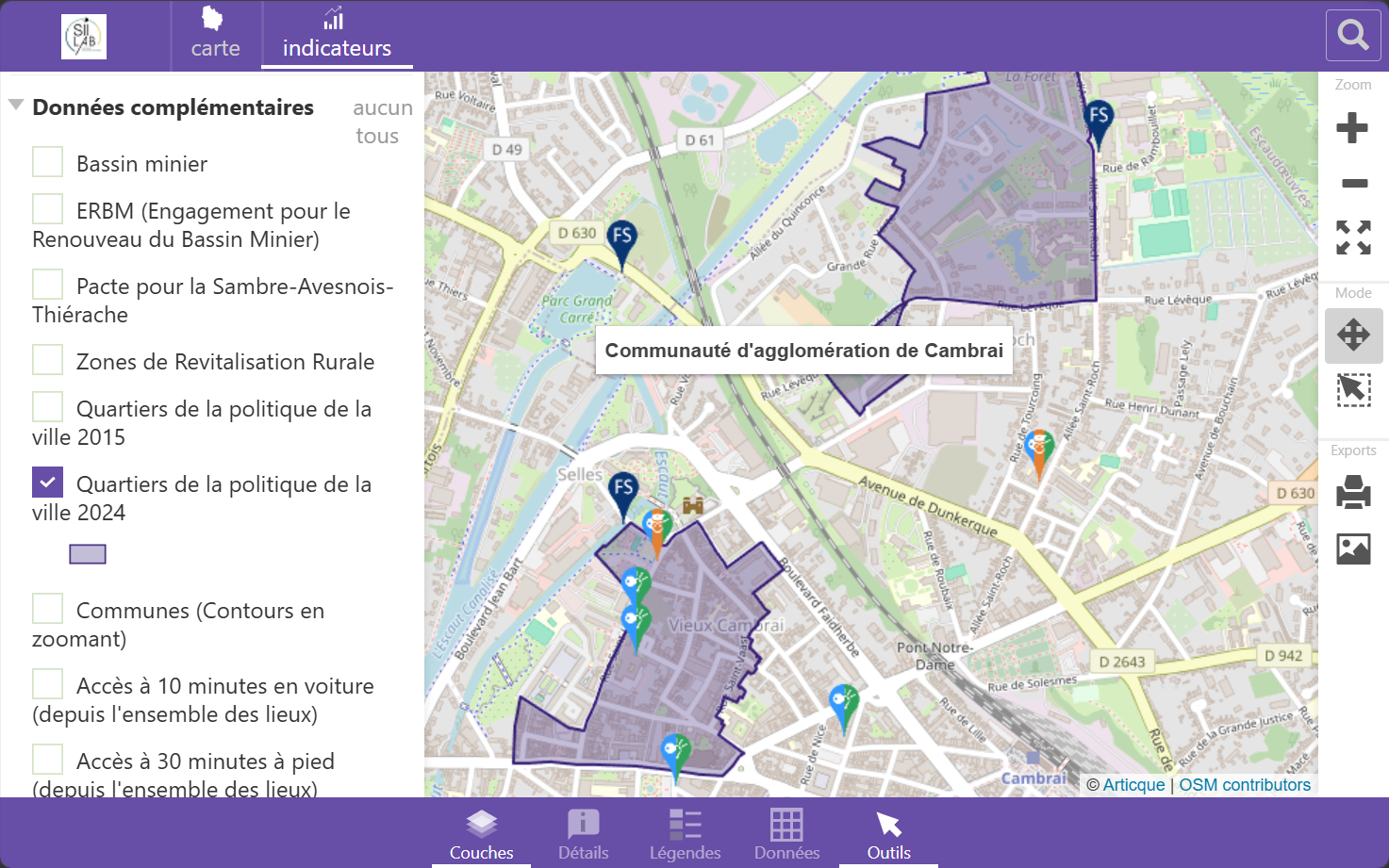Enable Accès à 10 minutes en voiture
The image size is (1389, 868).
(47, 684)
